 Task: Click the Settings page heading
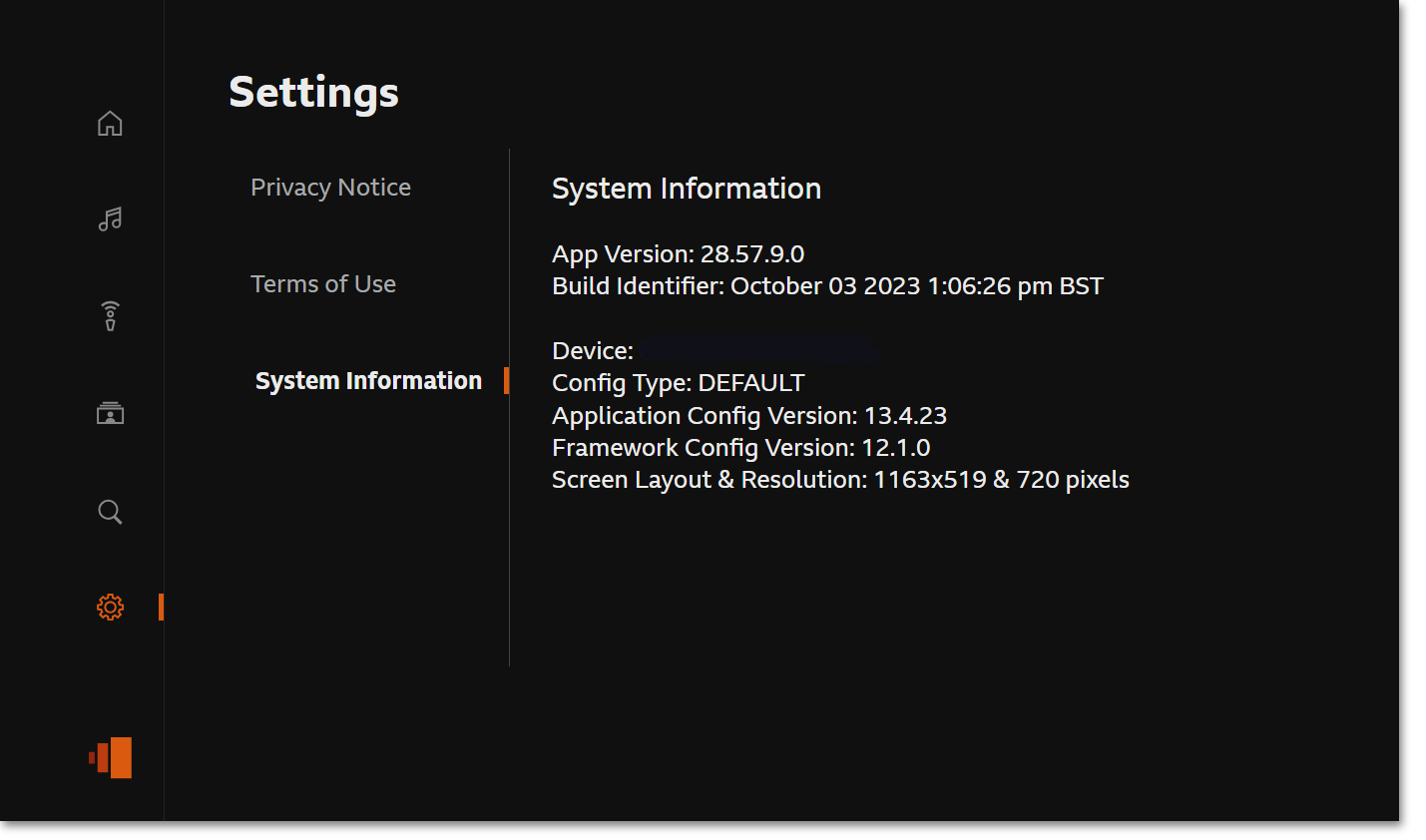313,92
